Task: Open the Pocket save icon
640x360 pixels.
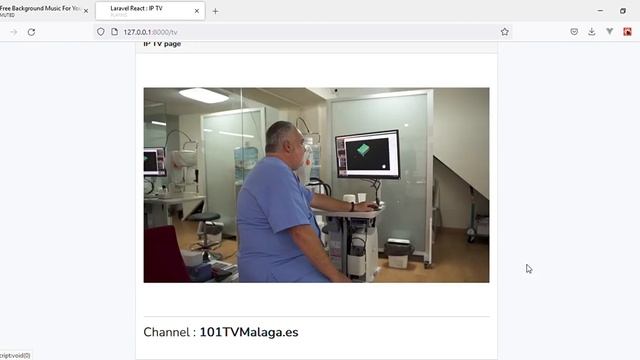Action: [574, 32]
